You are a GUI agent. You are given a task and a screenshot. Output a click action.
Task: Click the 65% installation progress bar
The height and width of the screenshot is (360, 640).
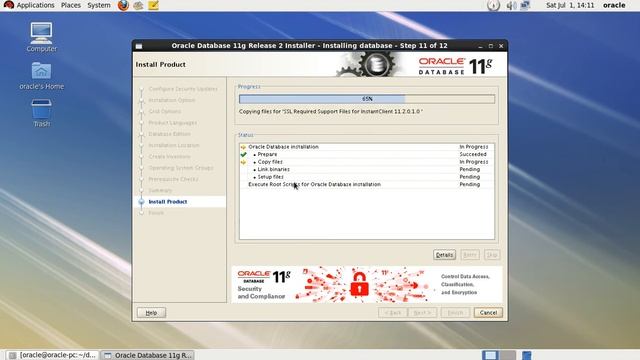click(367, 99)
